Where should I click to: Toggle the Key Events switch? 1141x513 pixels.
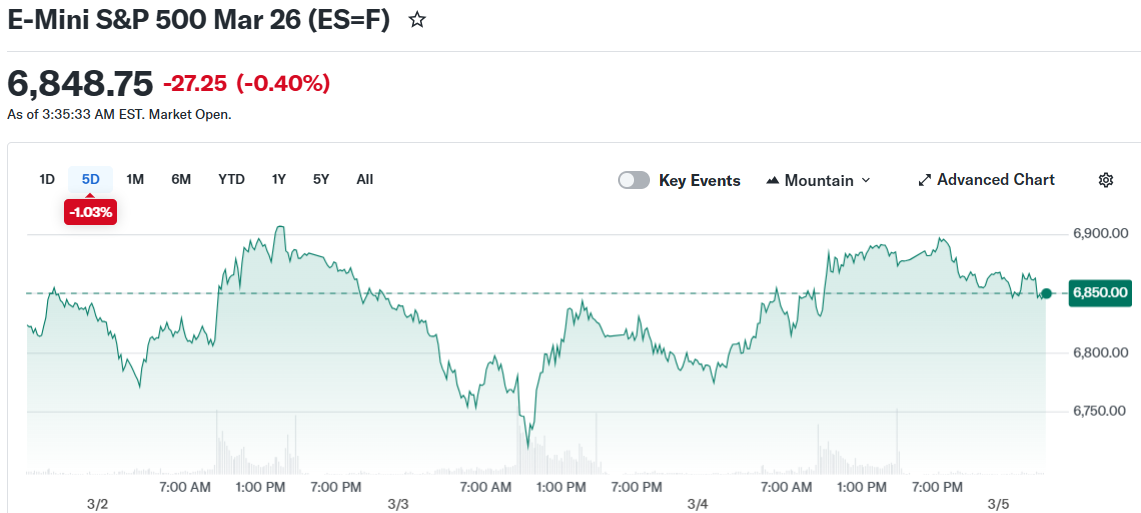click(634, 180)
